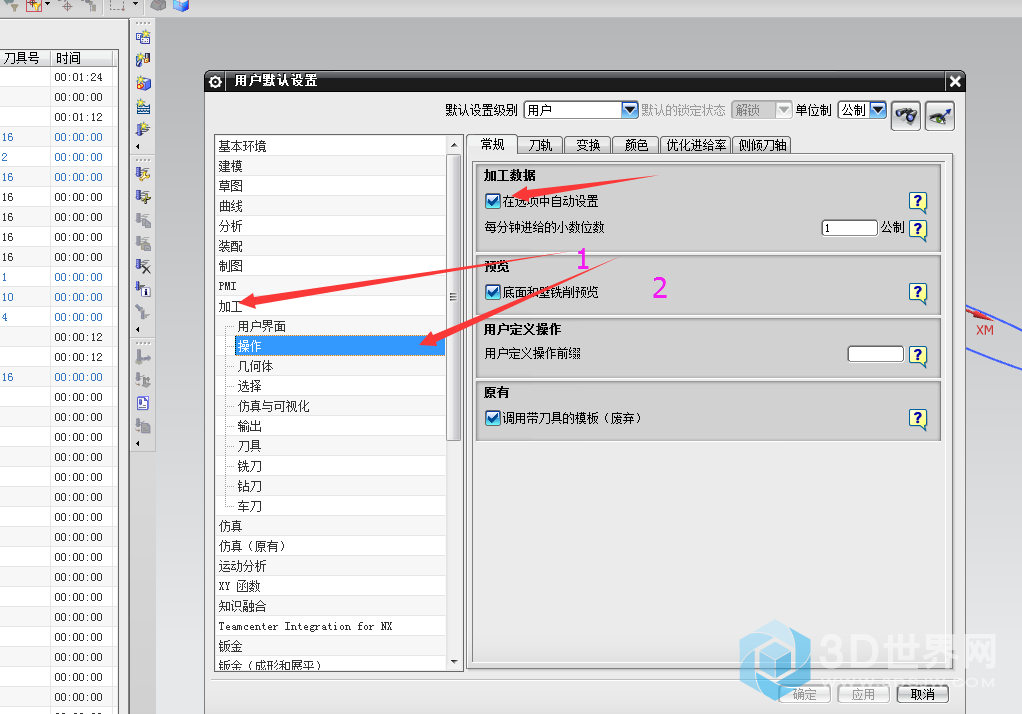Click the Create Operation toolbar icon
The width and height of the screenshot is (1022, 714).
click(x=143, y=129)
